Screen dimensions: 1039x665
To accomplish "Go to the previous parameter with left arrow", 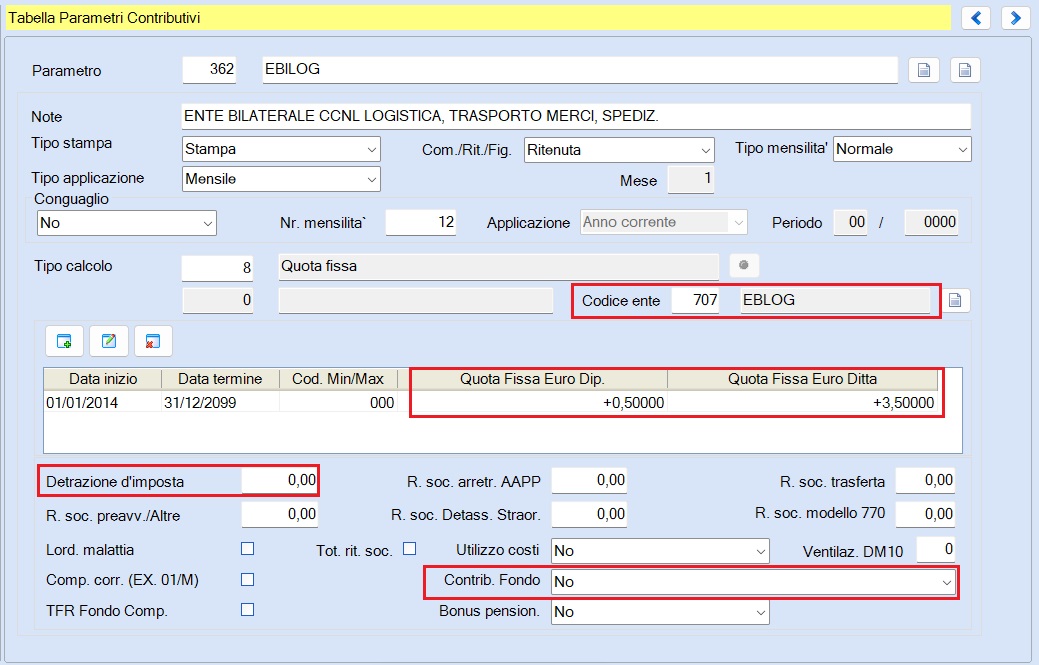I will tap(975, 18).
